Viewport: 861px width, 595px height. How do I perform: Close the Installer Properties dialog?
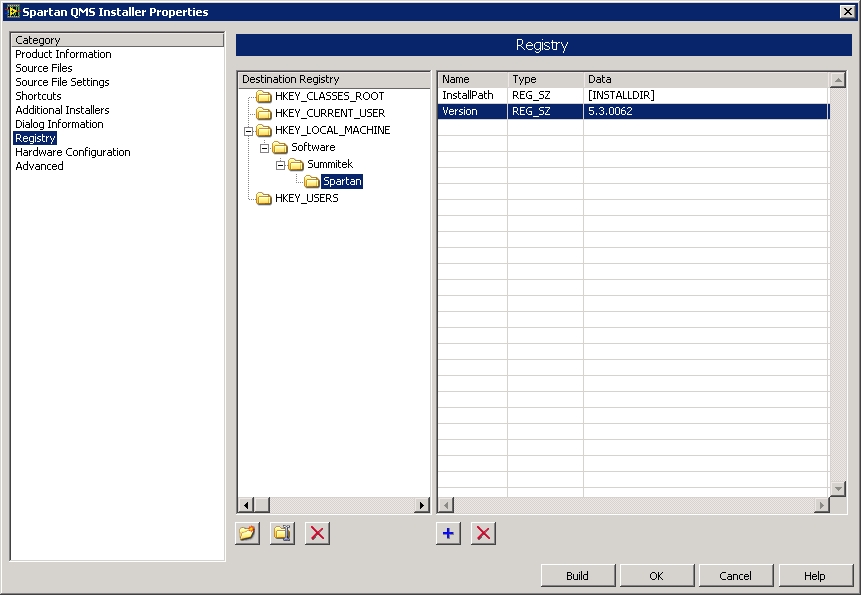coord(847,12)
